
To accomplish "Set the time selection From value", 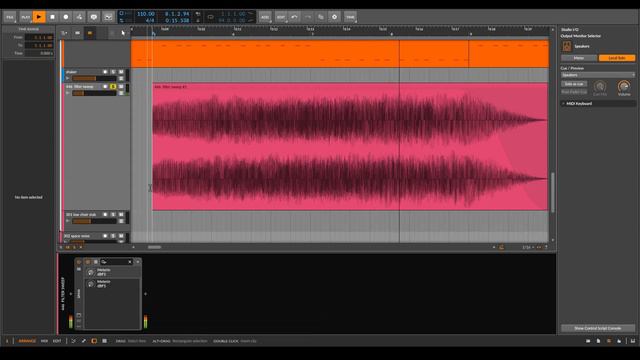I will (39, 37).
